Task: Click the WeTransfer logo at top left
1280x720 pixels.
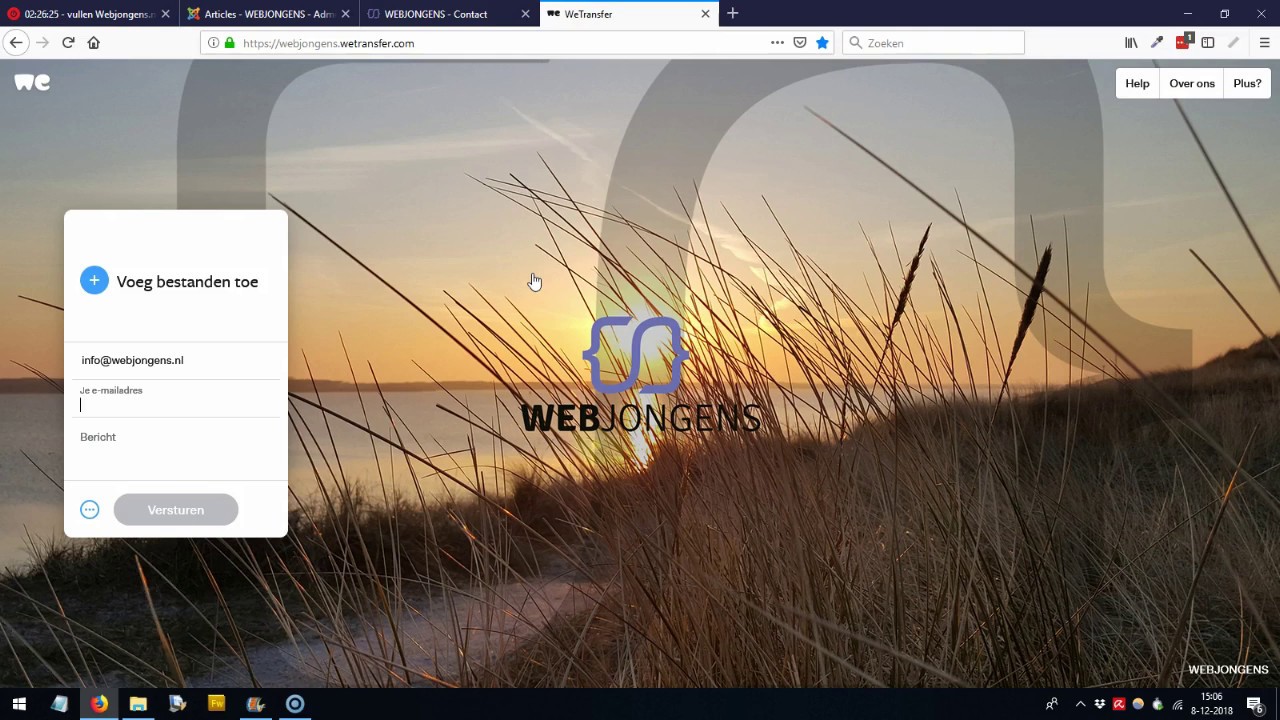Action: pyautogui.click(x=32, y=82)
